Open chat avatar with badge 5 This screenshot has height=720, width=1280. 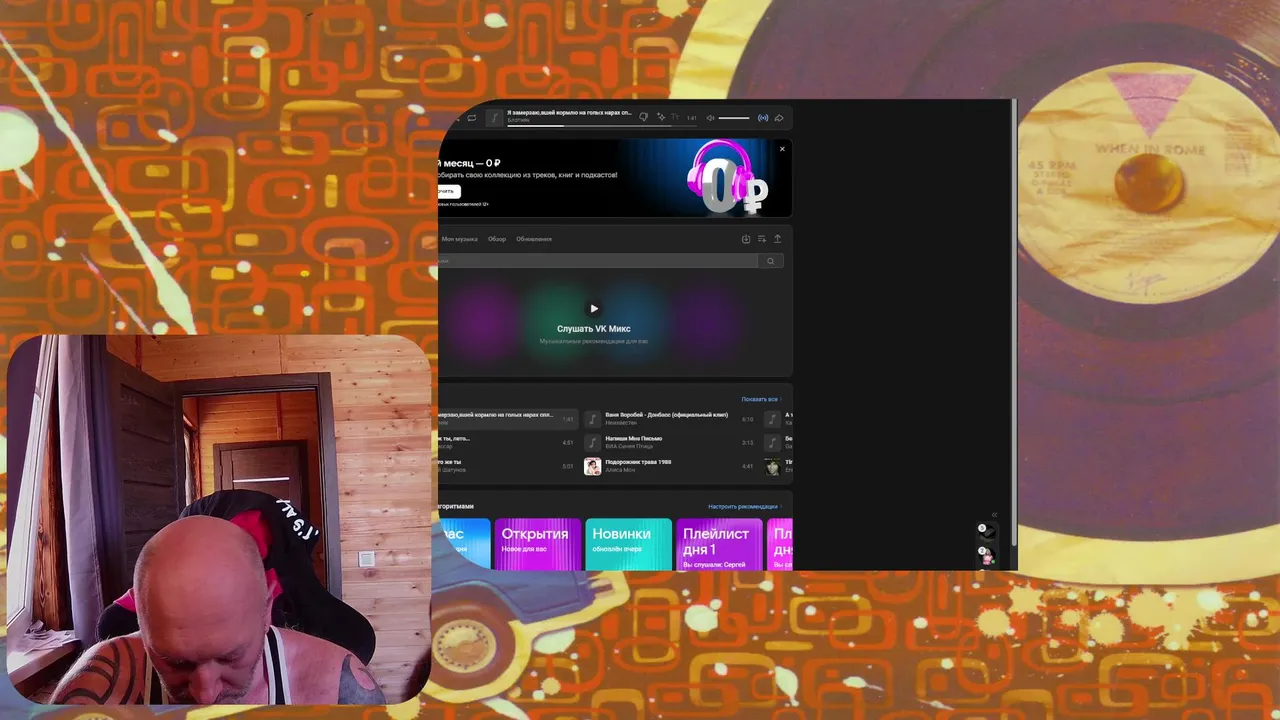coord(987,533)
